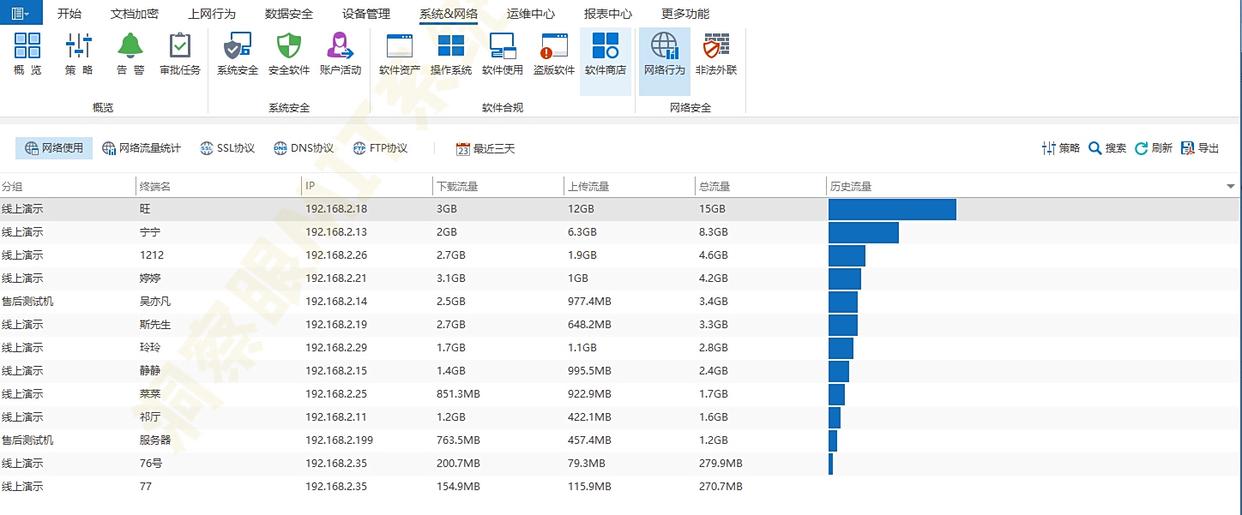This screenshot has width=1242, height=515.
Task: Select the 系统安全 shield icon
Action: click(237, 55)
